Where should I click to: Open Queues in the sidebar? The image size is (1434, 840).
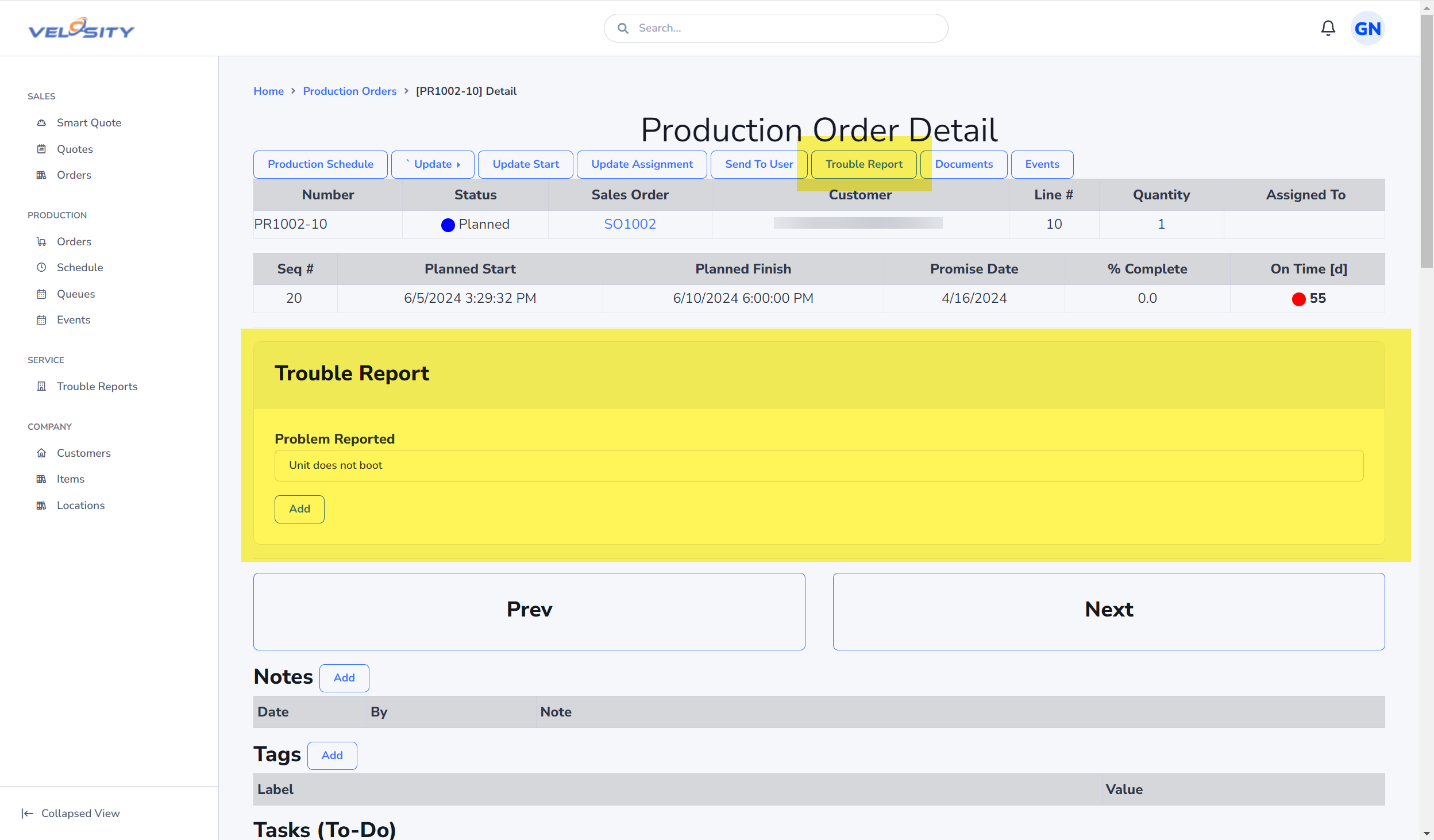click(x=76, y=294)
